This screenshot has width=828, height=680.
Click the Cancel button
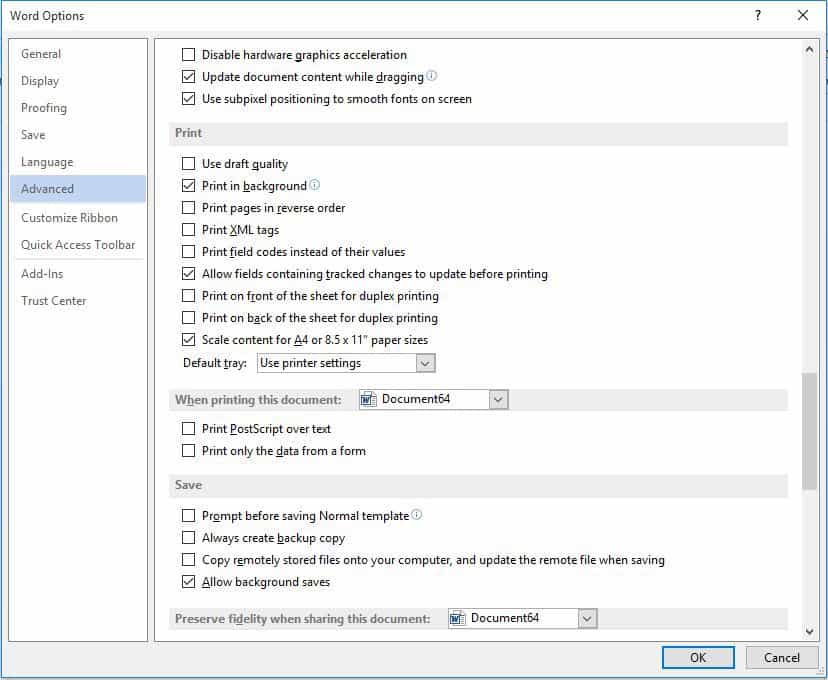coord(782,657)
